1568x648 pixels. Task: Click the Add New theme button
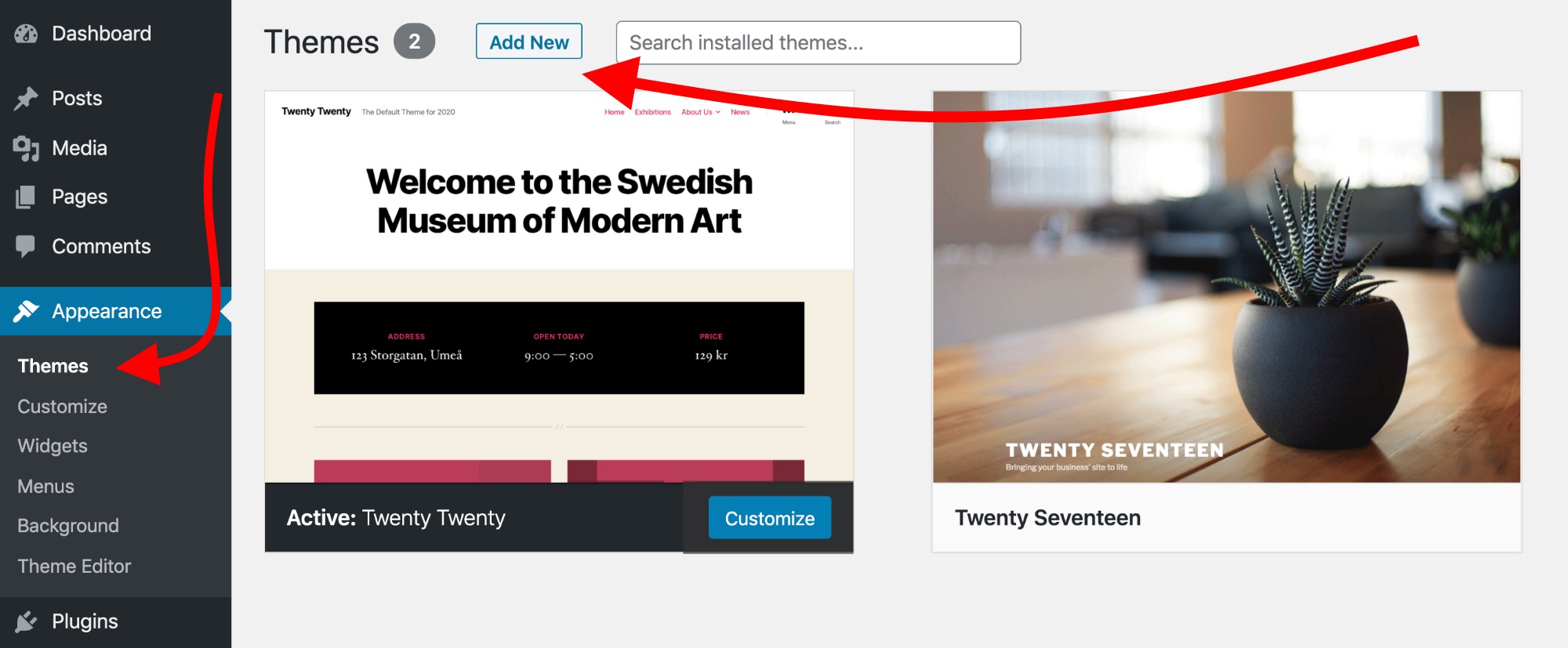(x=529, y=42)
